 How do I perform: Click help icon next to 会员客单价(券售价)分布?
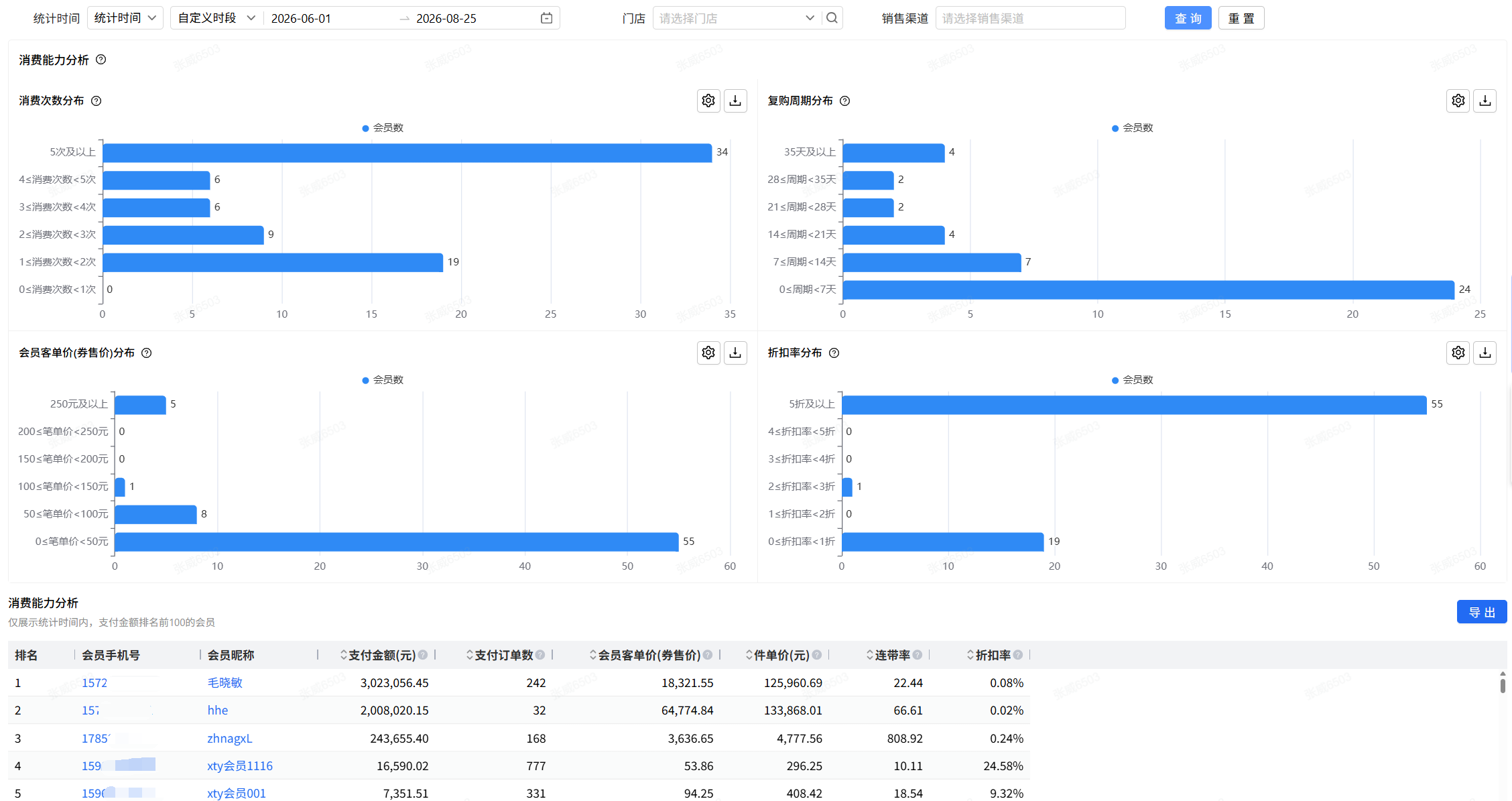click(147, 353)
